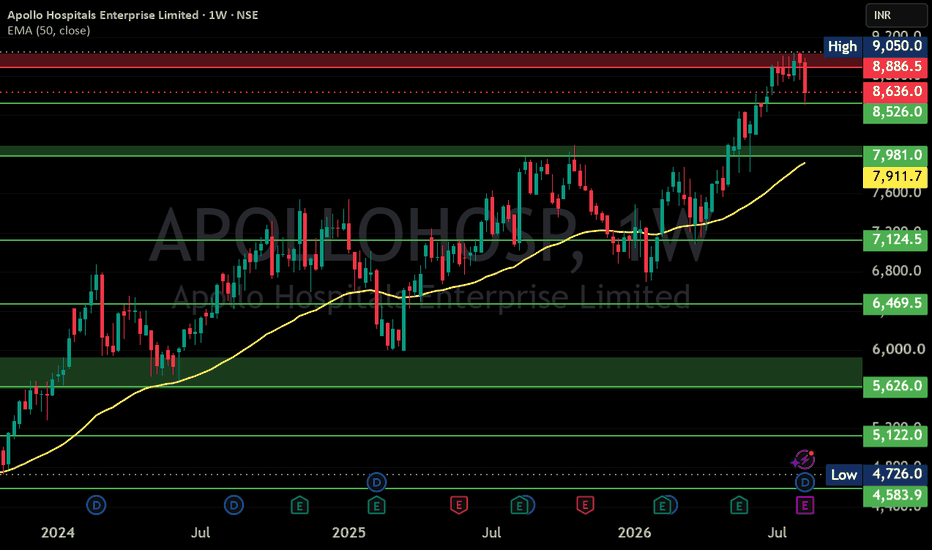Click the Jul label between 2025 and 2026
The width and height of the screenshot is (932, 550).
pyautogui.click(x=491, y=533)
